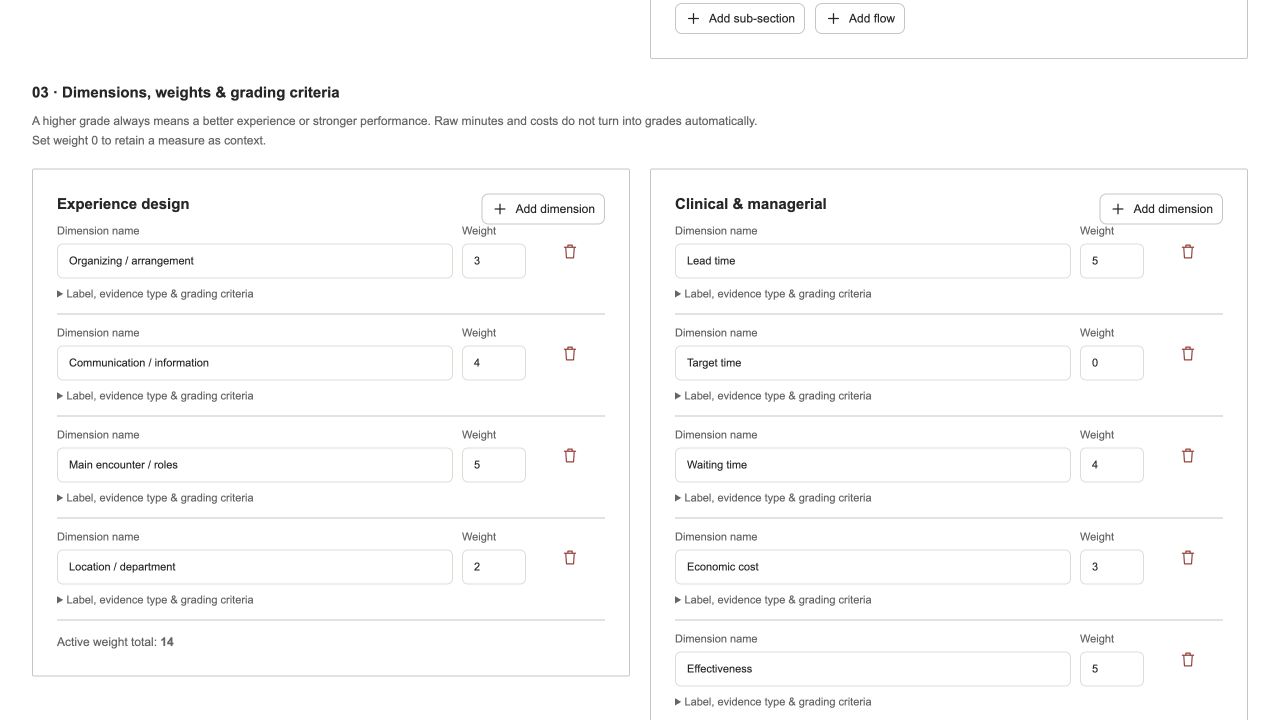The image size is (1280, 720).
Task: Edit the Waiting time name field
Action: pos(873,465)
